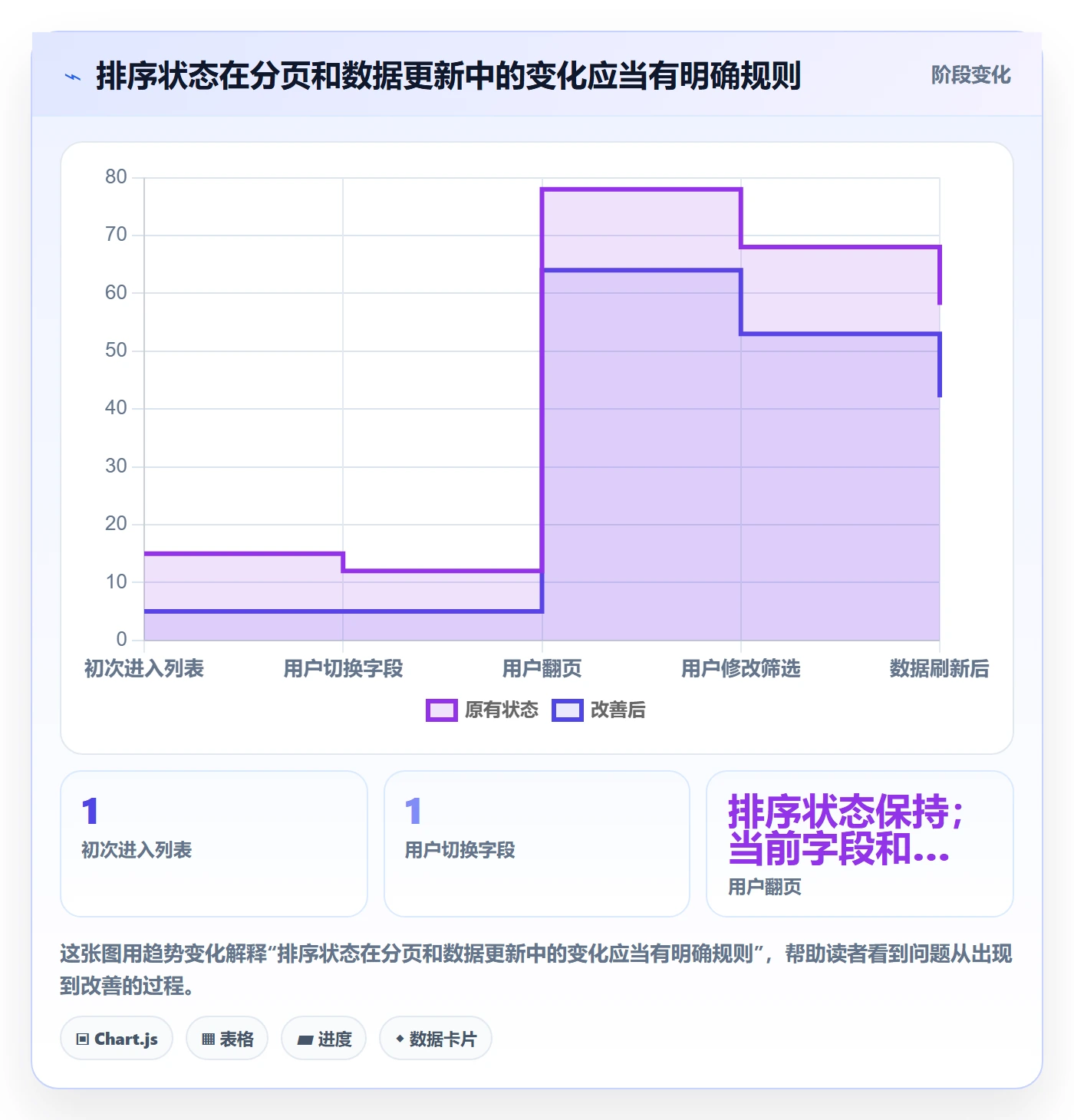The height and width of the screenshot is (1120, 1074).
Task: Click the 原有状态 legend label
Action: coord(502,710)
